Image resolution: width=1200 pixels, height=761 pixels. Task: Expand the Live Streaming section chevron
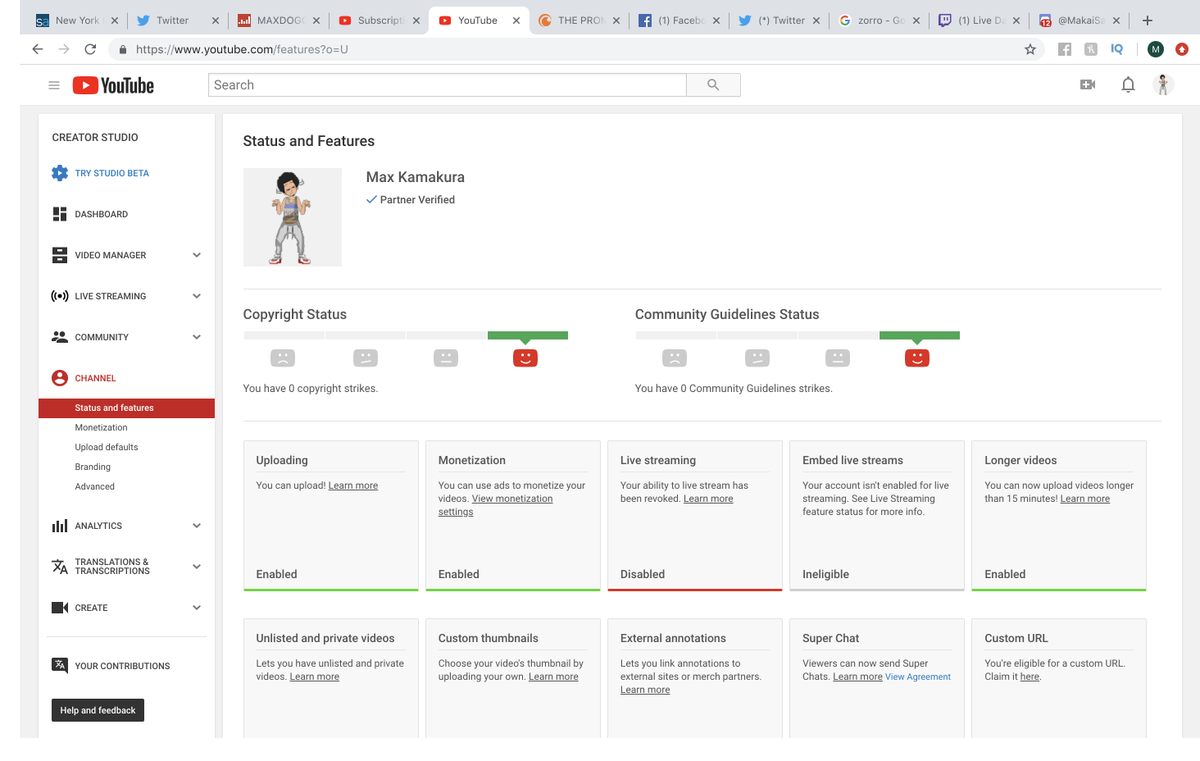click(x=197, y=296)
